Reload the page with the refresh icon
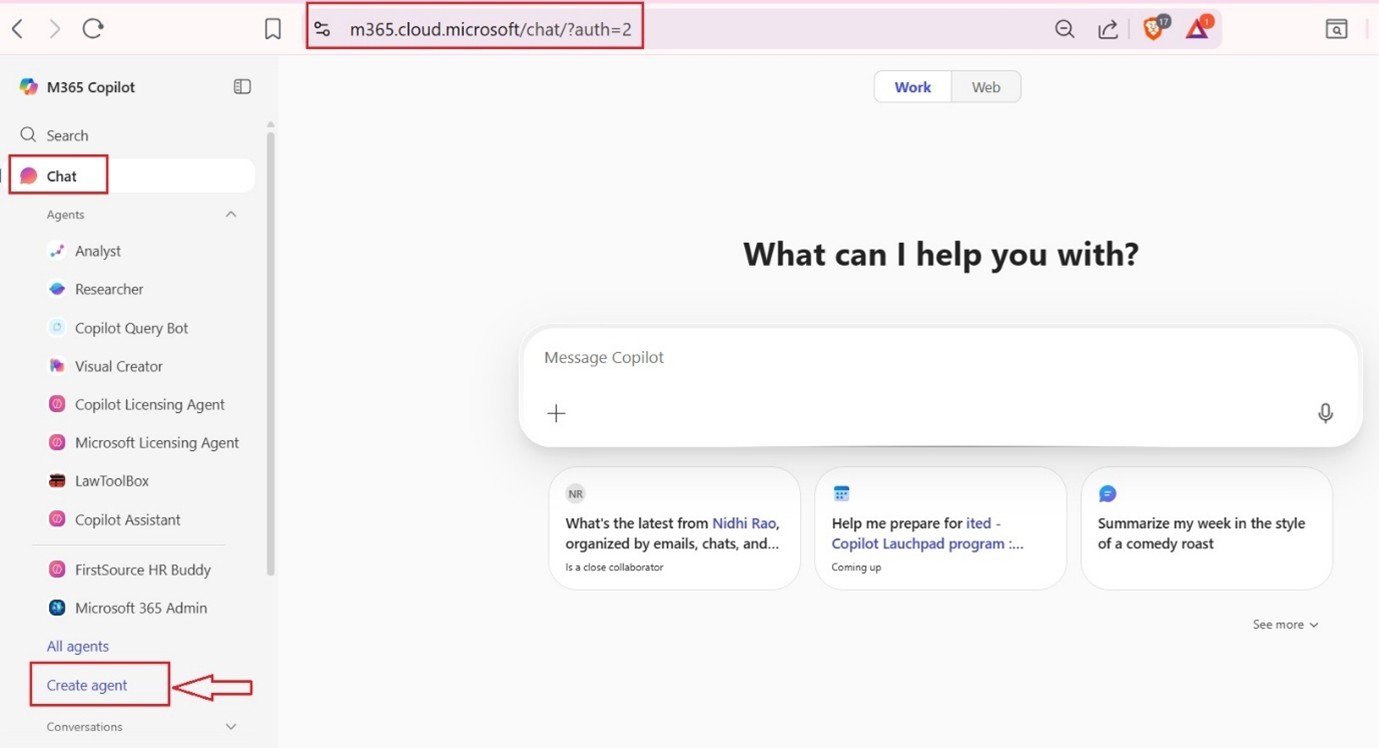The image size is (1379, 748). tap(93, 29)
